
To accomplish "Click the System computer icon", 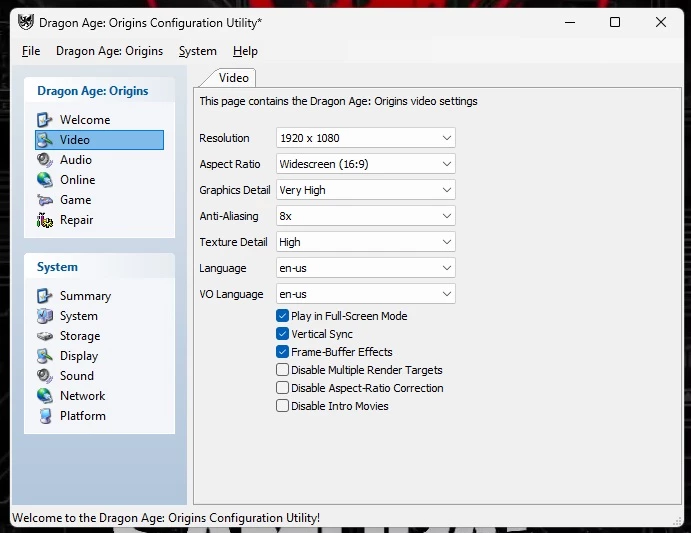I will tap(45, 316).
